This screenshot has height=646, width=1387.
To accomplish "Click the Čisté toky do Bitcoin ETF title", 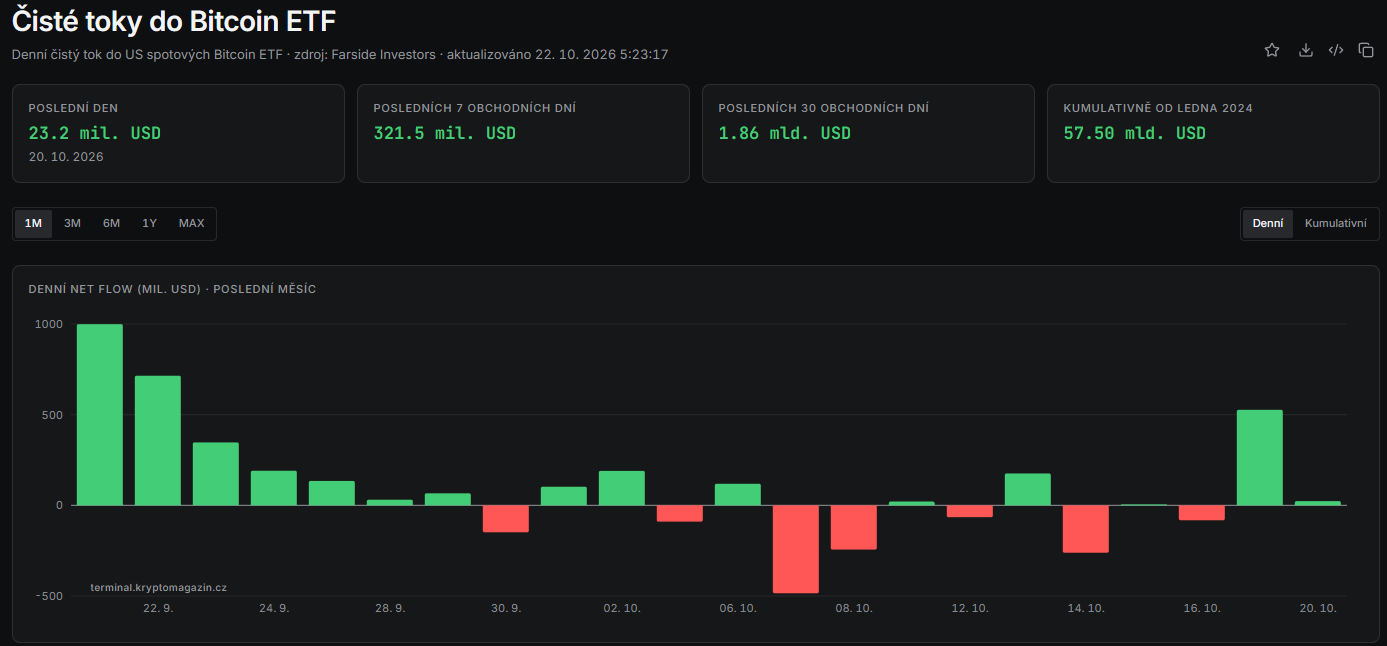I will [174, 19].
